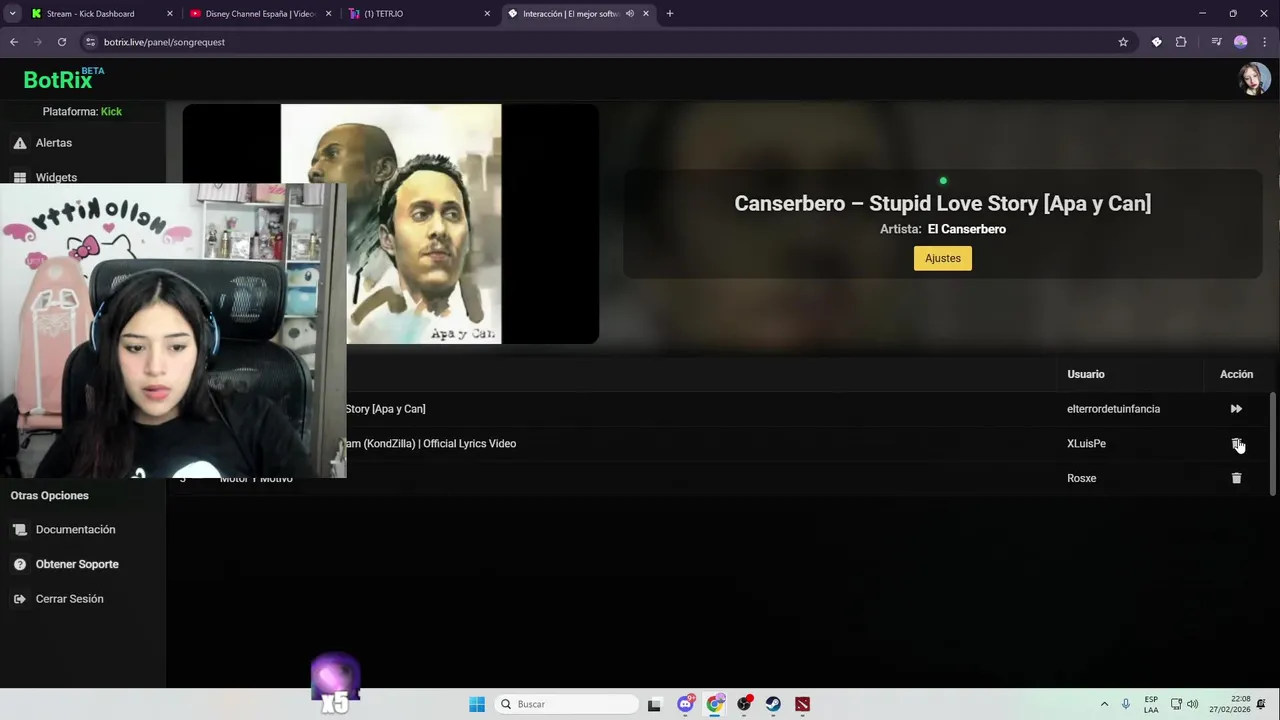Click artist name El Canserbero
The height and width of the screenshot is (720, 1280).
click(x=966, y=229)
